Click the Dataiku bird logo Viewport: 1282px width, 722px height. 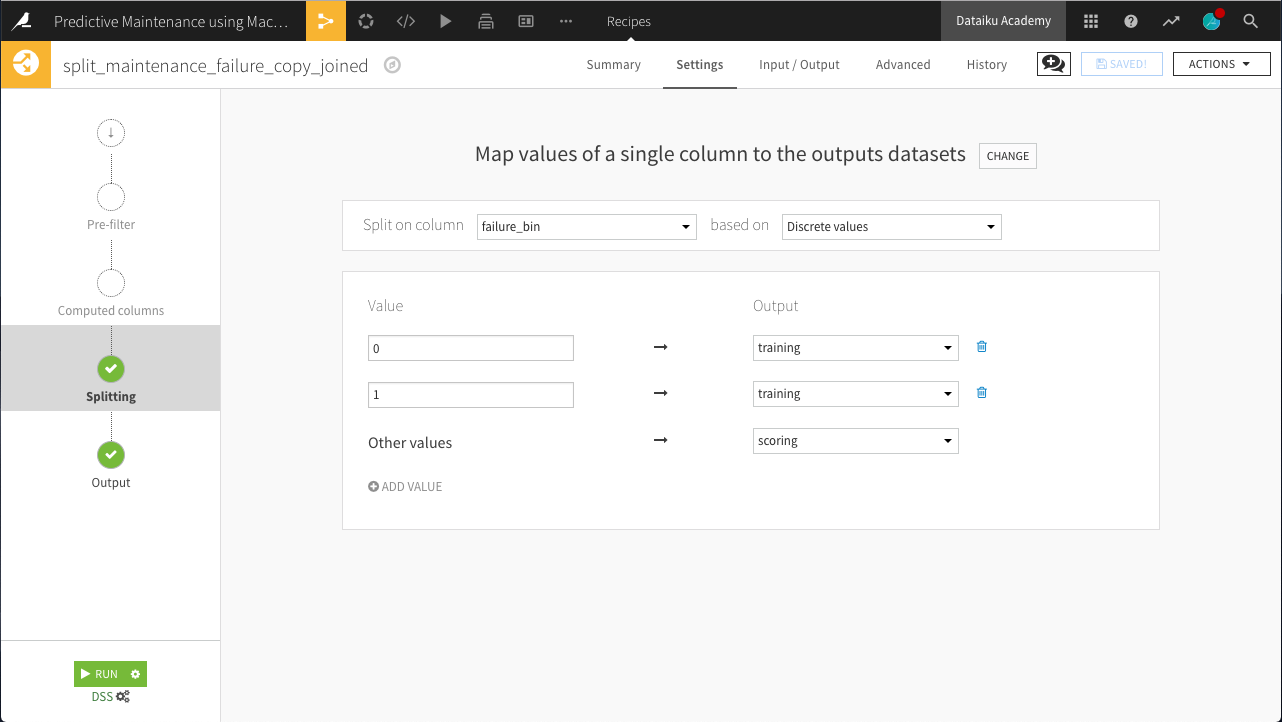pyautogui.click(x=21, y=21)
